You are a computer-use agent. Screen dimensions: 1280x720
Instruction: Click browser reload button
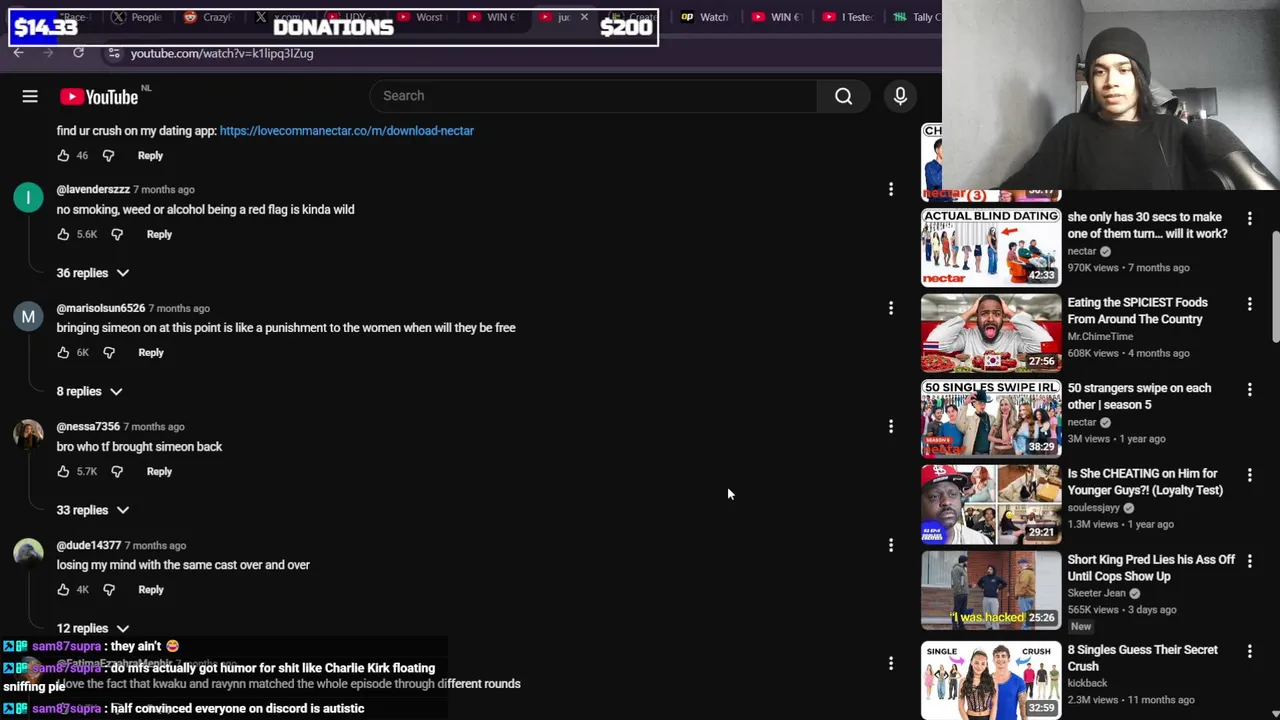pyautogui.click(x=78, y=53)
